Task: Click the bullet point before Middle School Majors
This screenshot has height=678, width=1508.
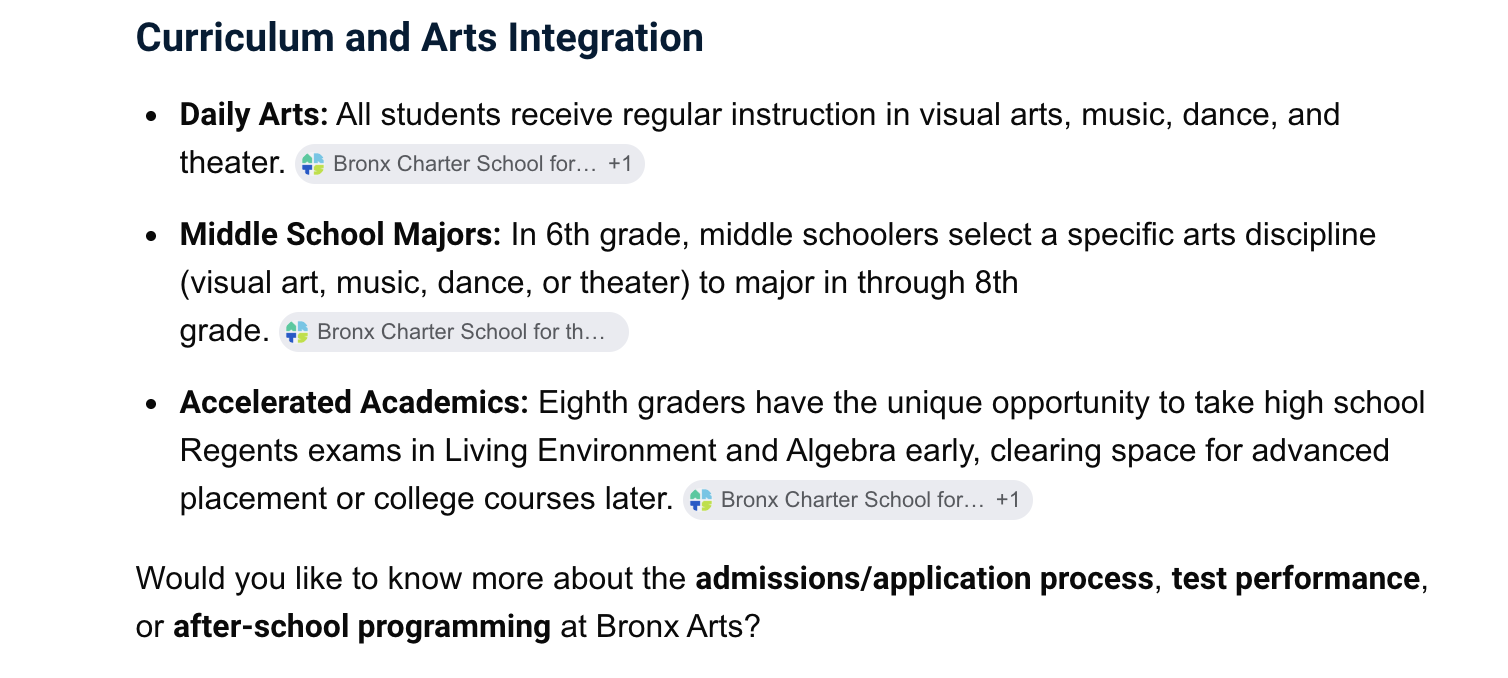Action: (151, 237)
